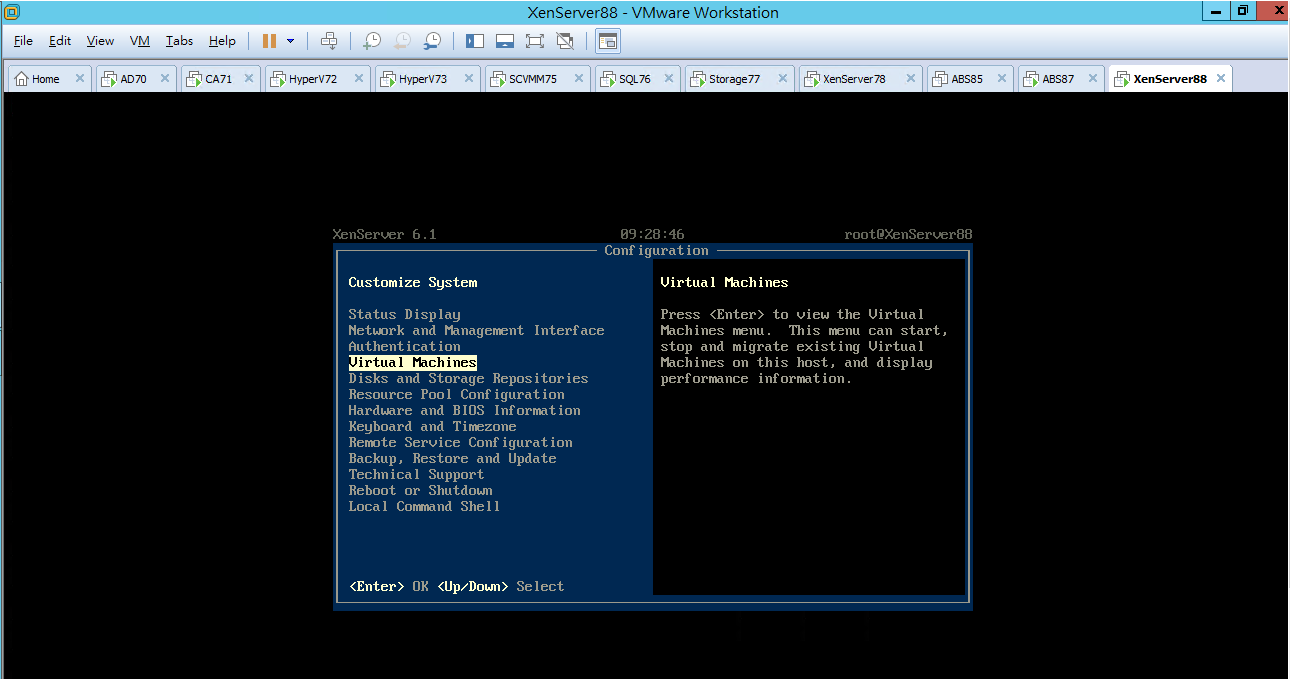Viewport: 1290px width, 679px height.
Task: Switch to the XenServer78 tab
Action: 854,79
